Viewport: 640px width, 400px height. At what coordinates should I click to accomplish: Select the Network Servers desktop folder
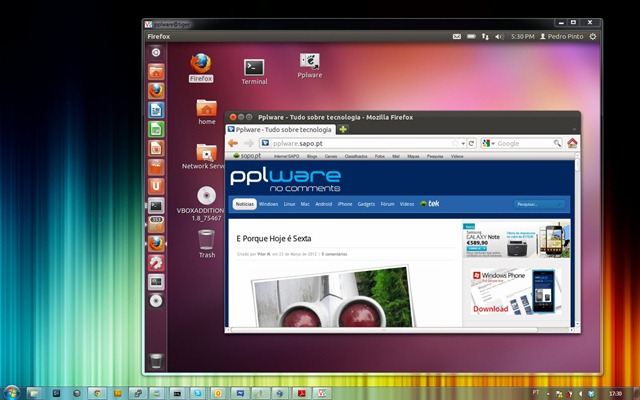tap(205, 156)
